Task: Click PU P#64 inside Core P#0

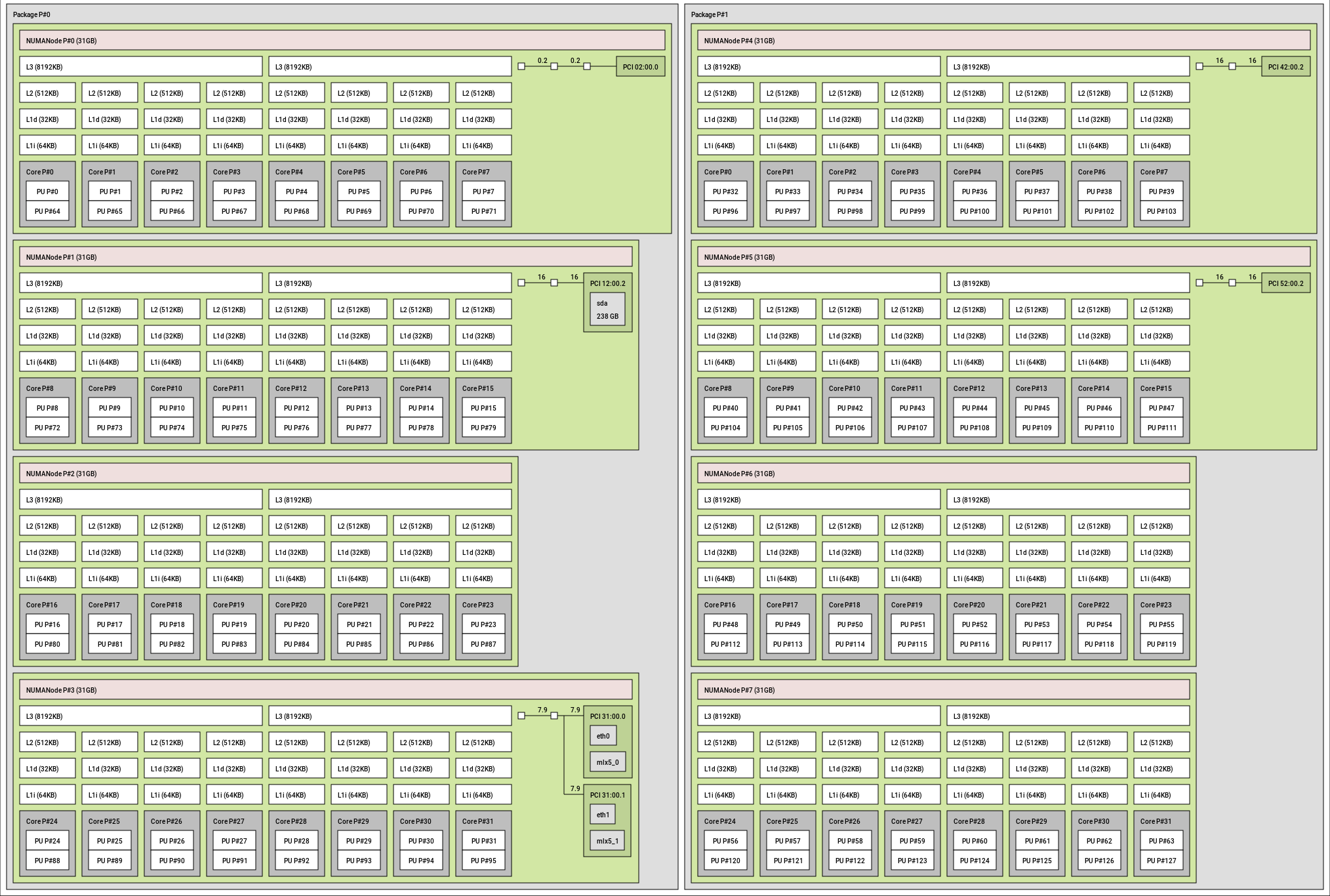Action: pyautogui.click(x=47, y=211)
